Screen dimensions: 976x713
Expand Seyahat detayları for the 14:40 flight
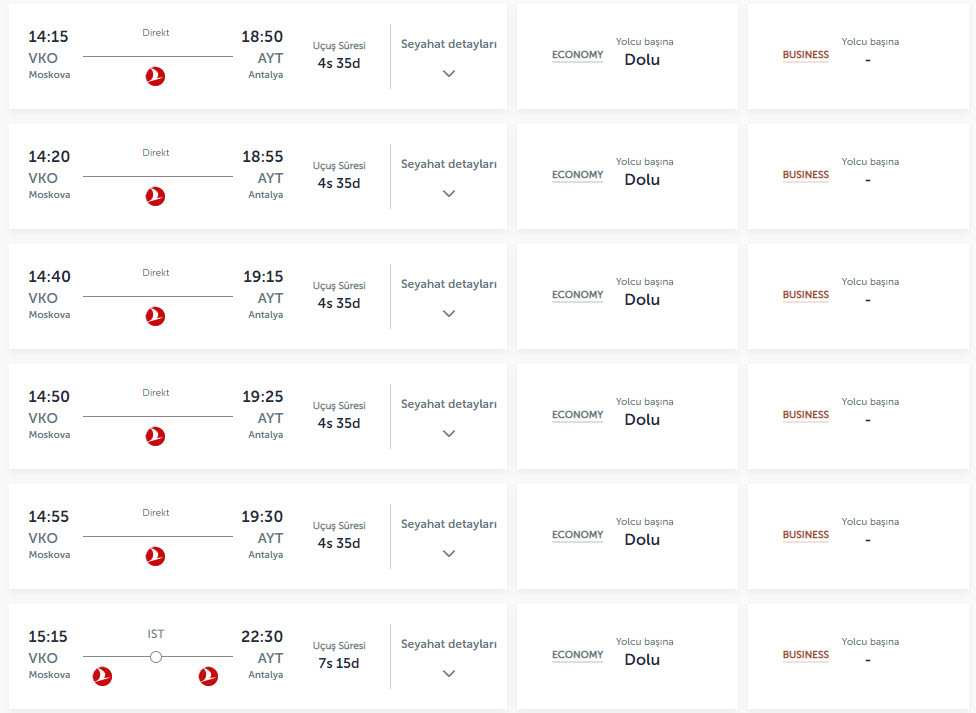[x=449, y=313]
